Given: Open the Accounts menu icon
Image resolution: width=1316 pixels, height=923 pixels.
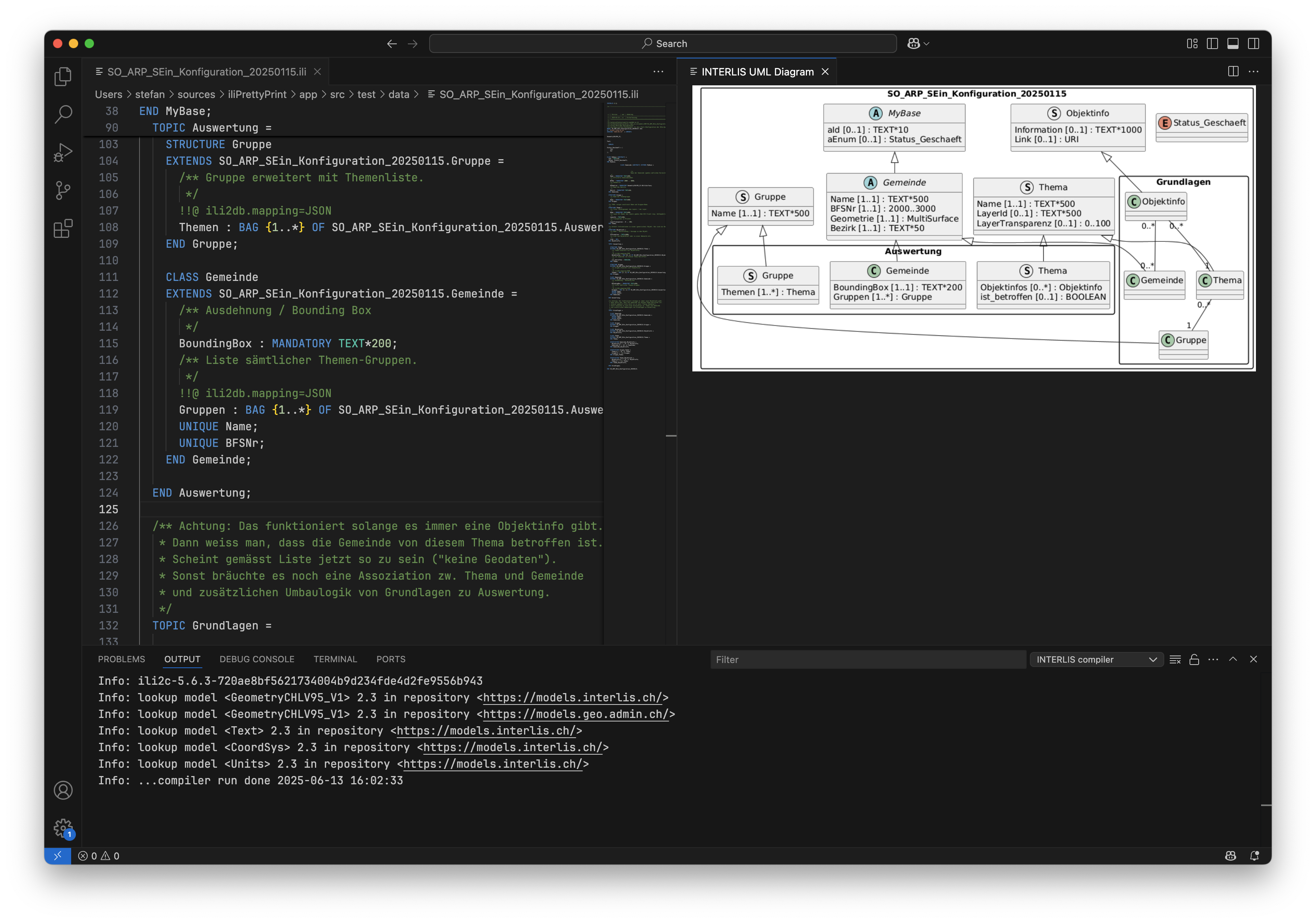Looking at the screenshot, I should coord(63,790).
